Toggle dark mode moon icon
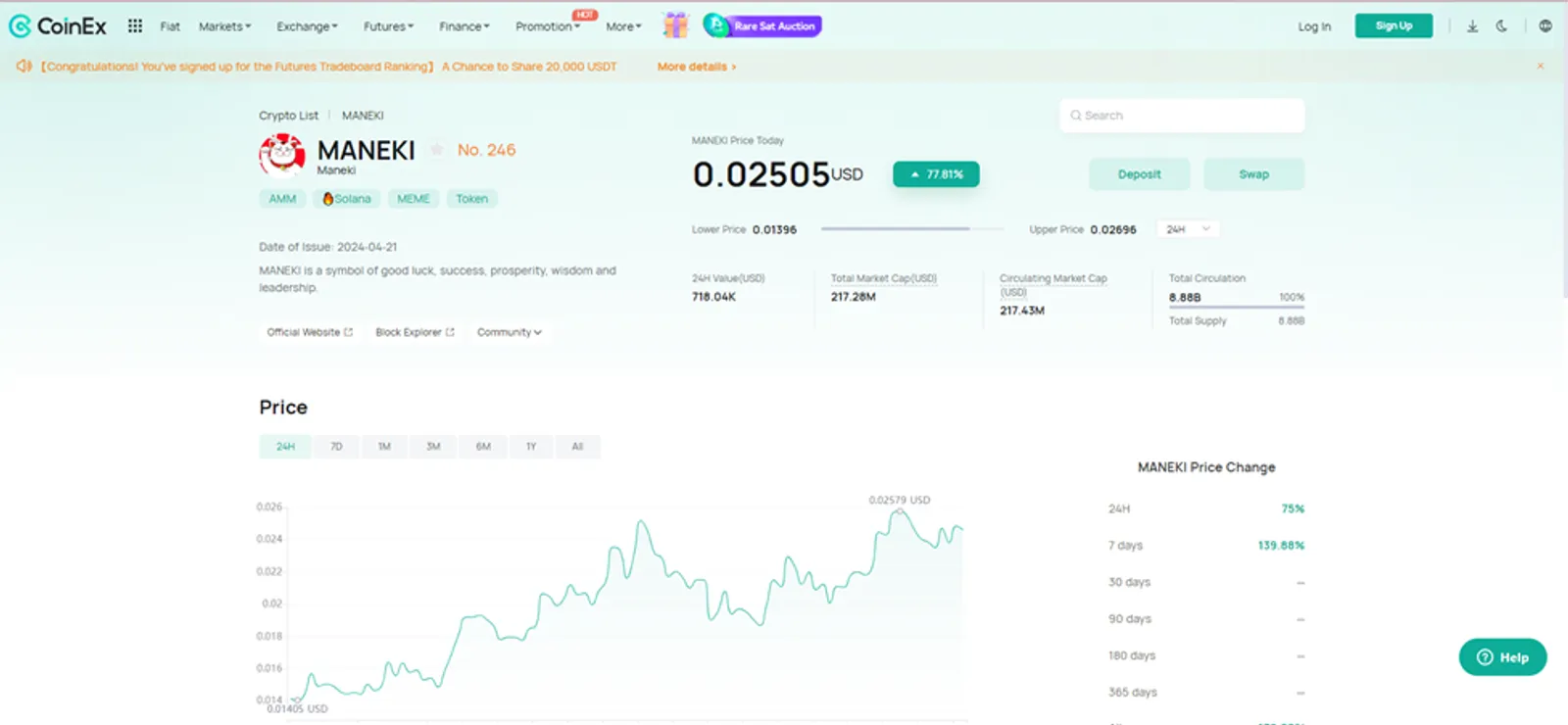The image size is (1568, 725). [1501, 26]
